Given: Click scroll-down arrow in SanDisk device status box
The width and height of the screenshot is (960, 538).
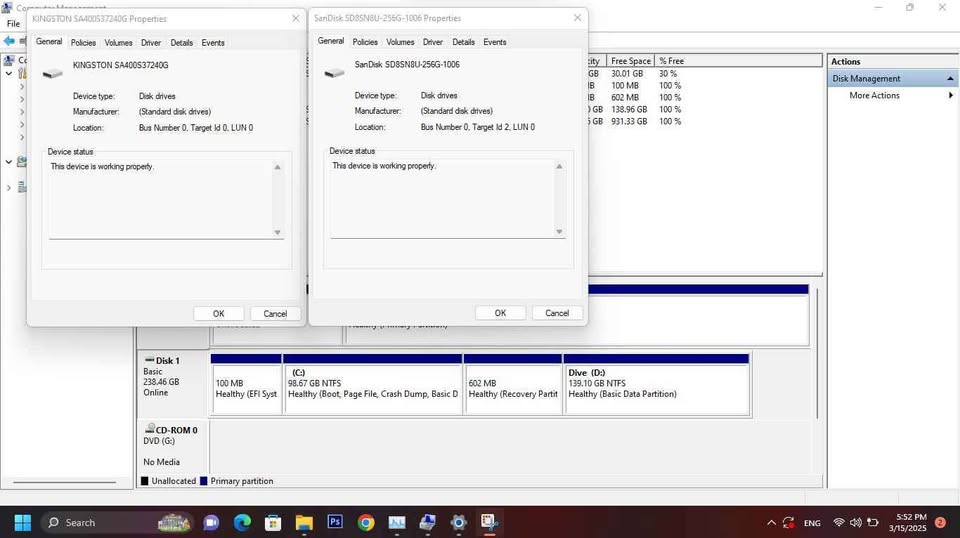Looking at the screenshot, I should (559, 231).
